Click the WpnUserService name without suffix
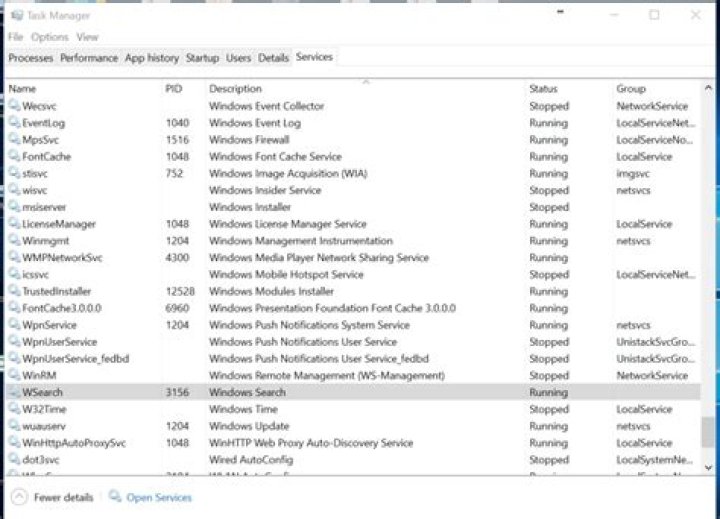The width and height of the screenshot is (720, 519). [59, 342]
